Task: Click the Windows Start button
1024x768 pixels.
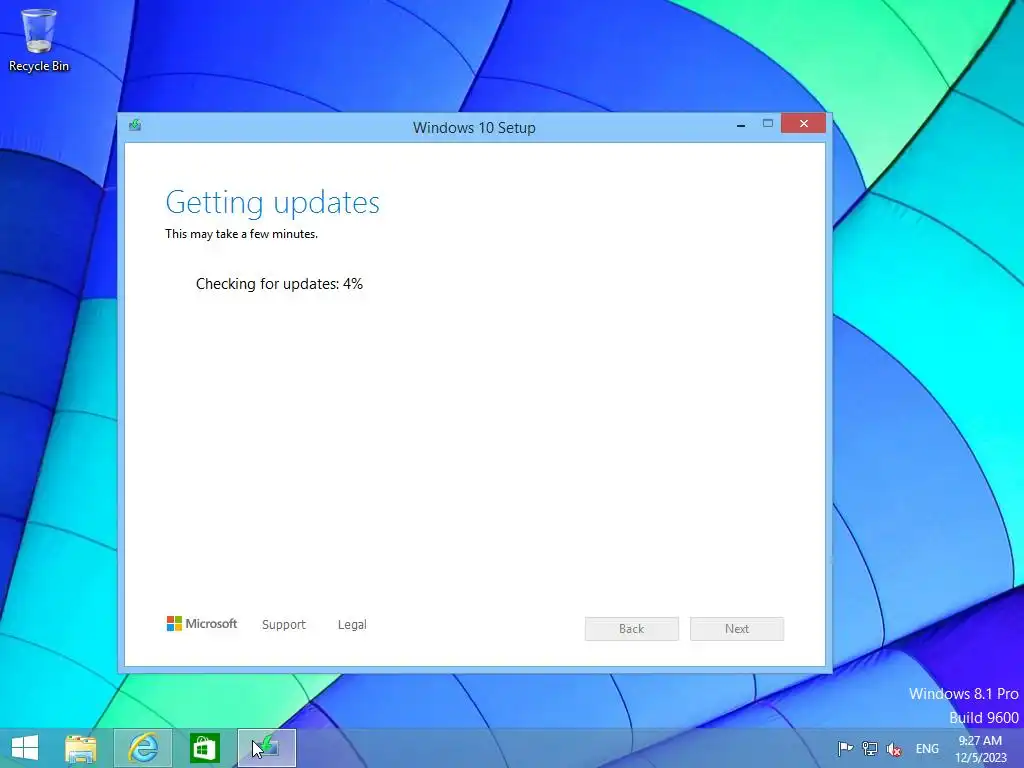Action: click(x=25, y=748)
